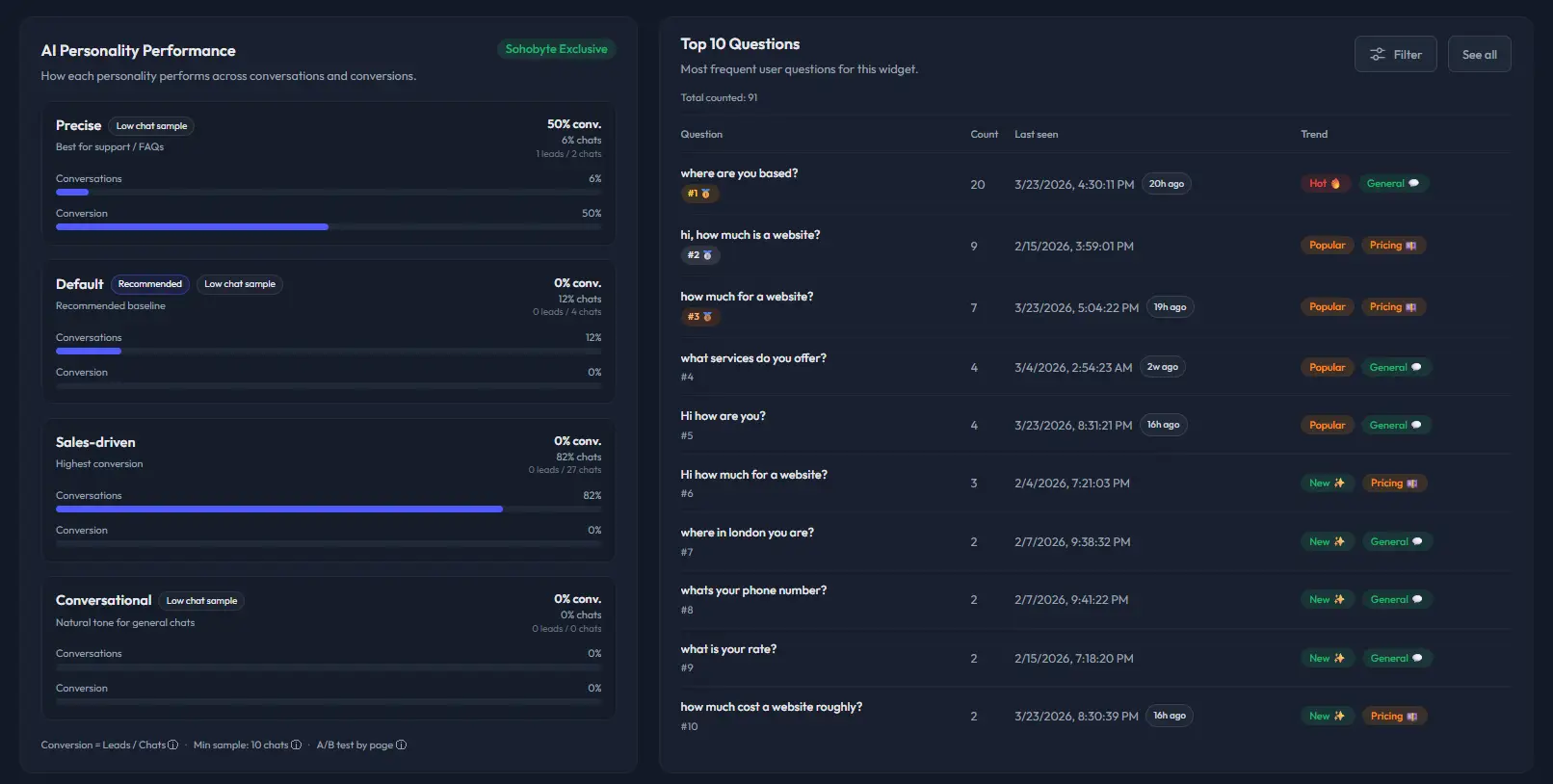Click the 20h ago time badge
Screen dimensions: 1553x784
point(1166,184)
